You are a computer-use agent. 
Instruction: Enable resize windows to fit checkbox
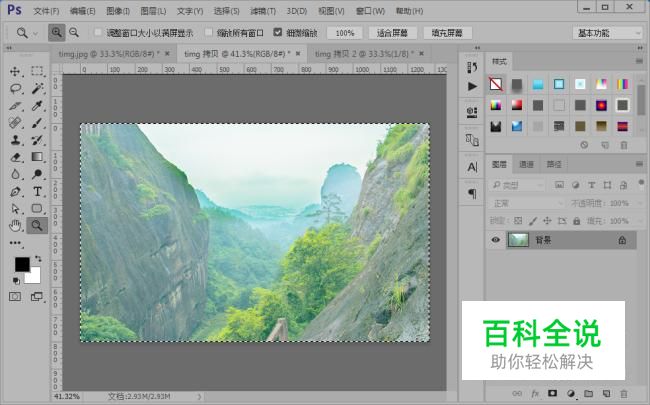98,32
